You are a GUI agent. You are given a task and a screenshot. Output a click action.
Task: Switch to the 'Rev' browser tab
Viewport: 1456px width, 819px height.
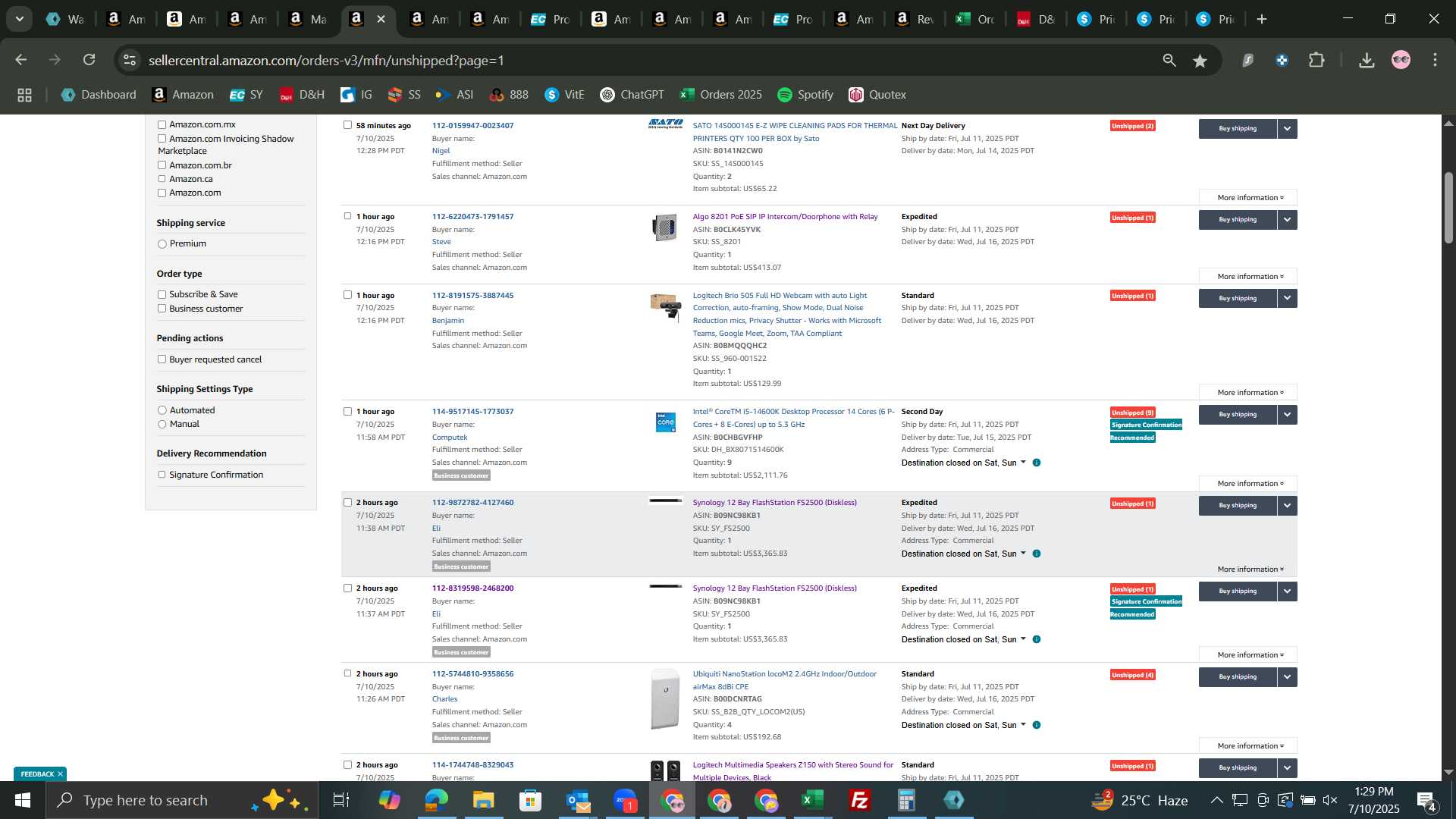[x=915, y=20]
